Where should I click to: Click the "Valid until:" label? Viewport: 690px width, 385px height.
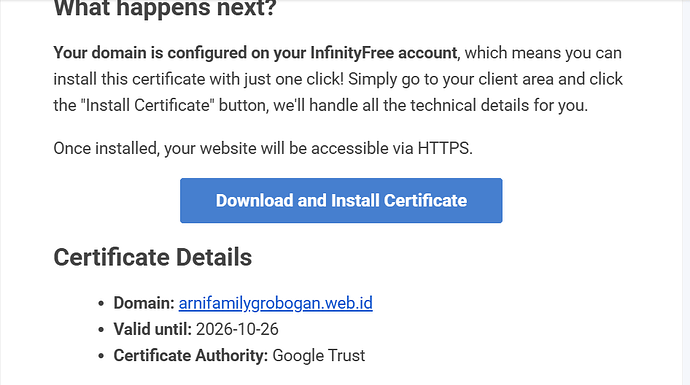153,329
